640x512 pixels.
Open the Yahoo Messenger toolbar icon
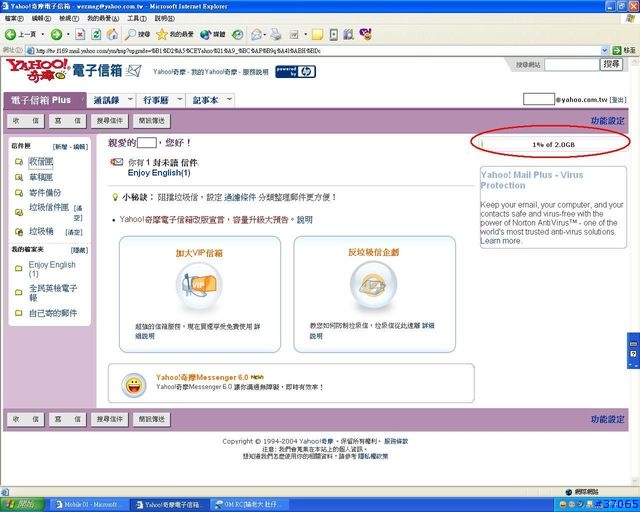pos(366,33)
